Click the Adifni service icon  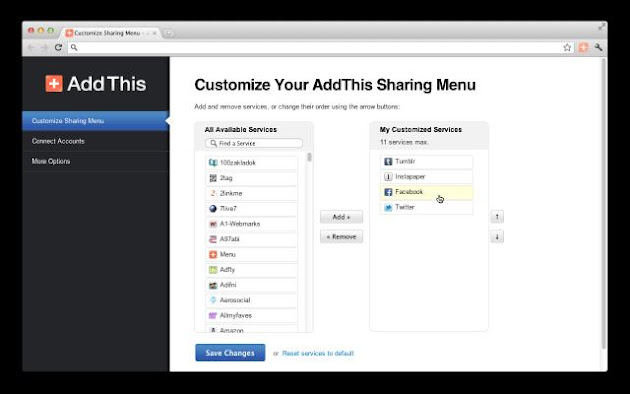tap(213, 285)
